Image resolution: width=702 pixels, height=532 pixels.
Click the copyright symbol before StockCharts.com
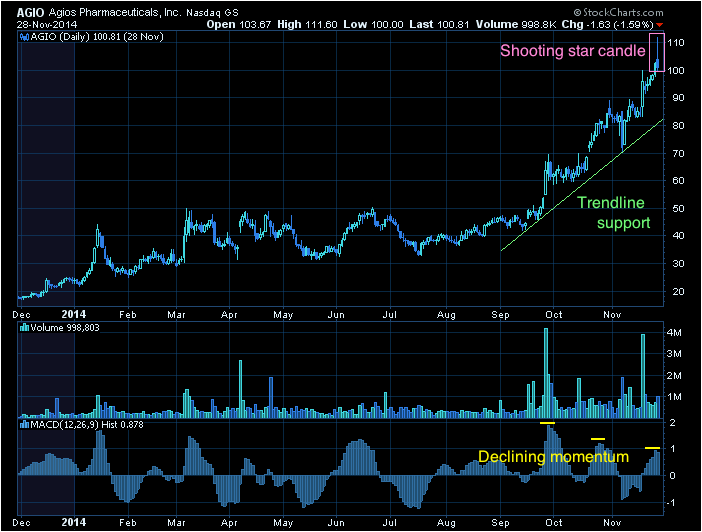tap(578, 13)
